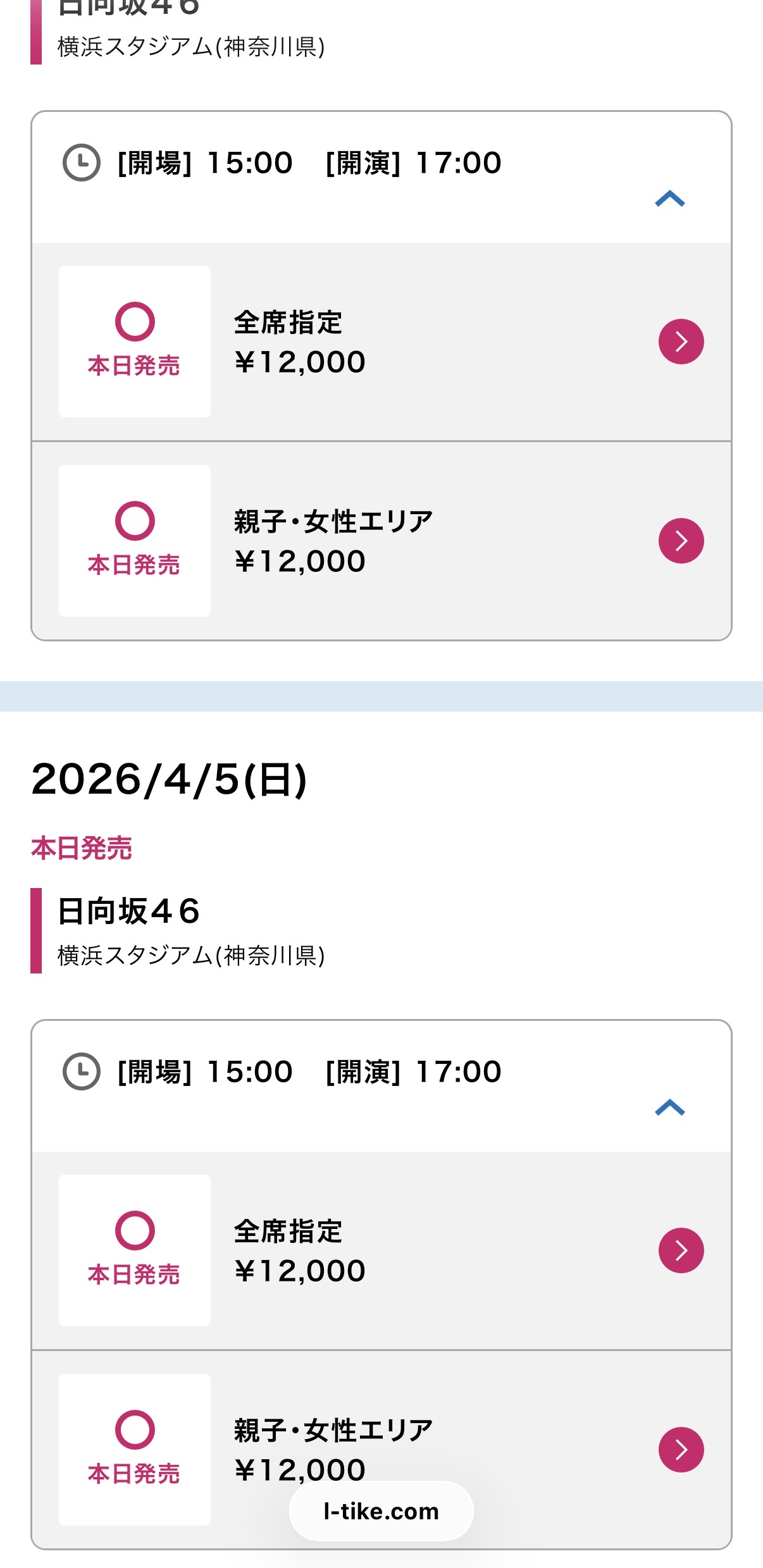Choose 全席指定 ¥12,000 ticket for 2026/4/5
763x1568 pixels.
pos(300,1251)
